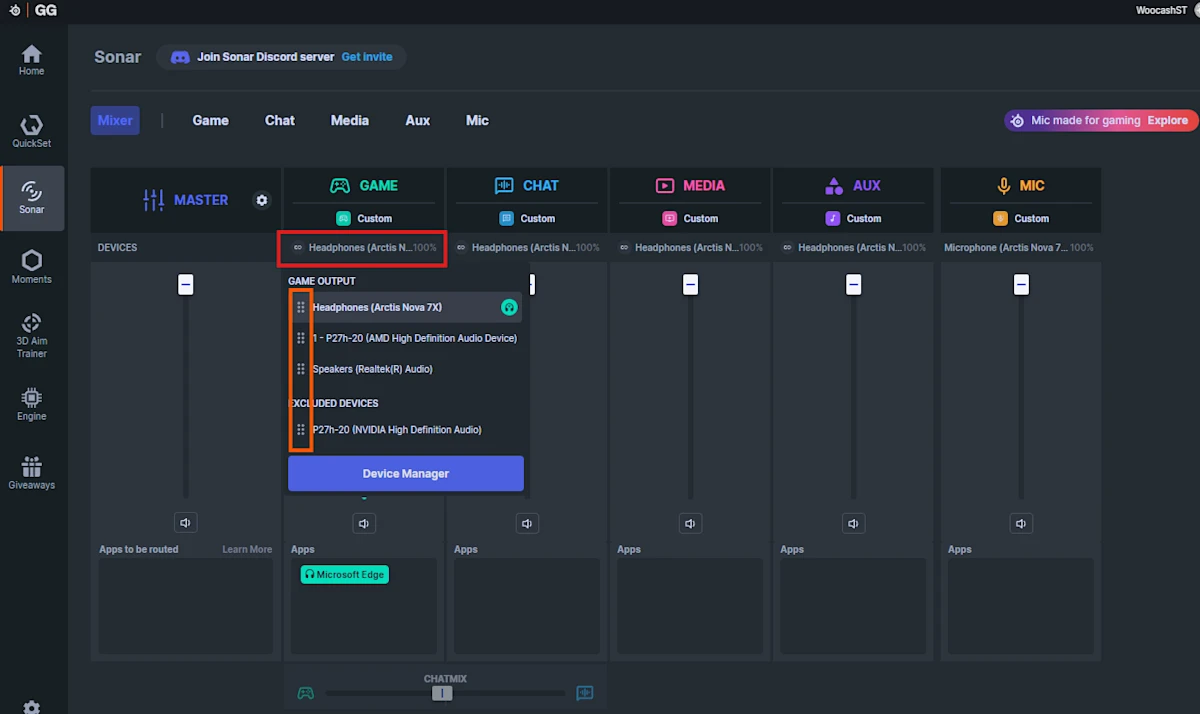Viewport: 1200px width, 714px height.
Task: Mute the Media channel
Action: (690, 522)
